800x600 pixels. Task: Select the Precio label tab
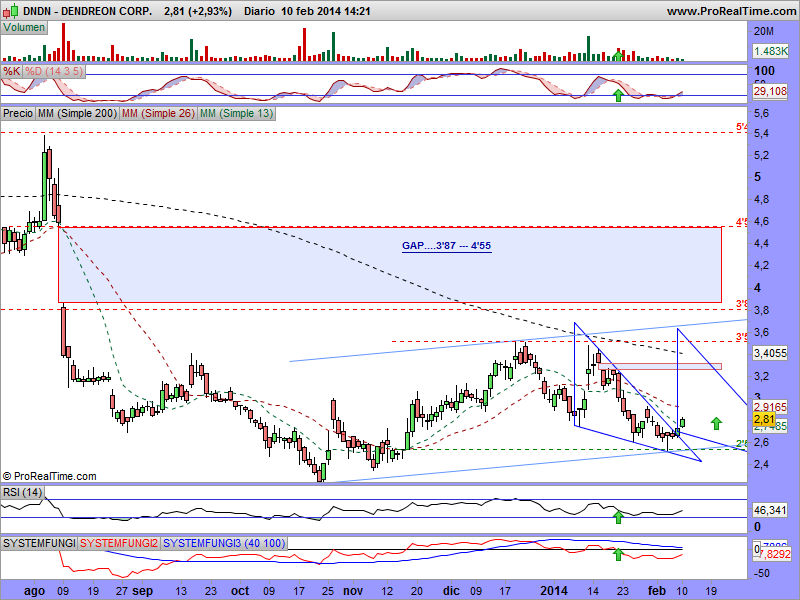18,113
